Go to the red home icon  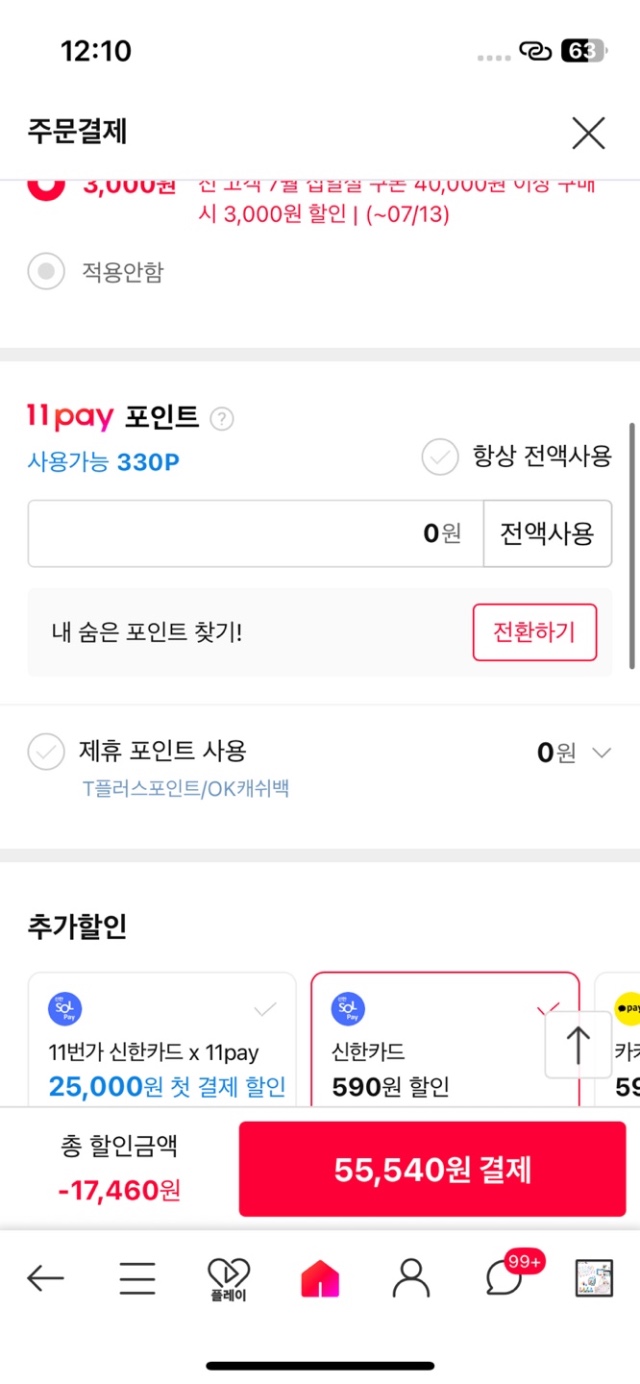click(x=320, y=1277)
